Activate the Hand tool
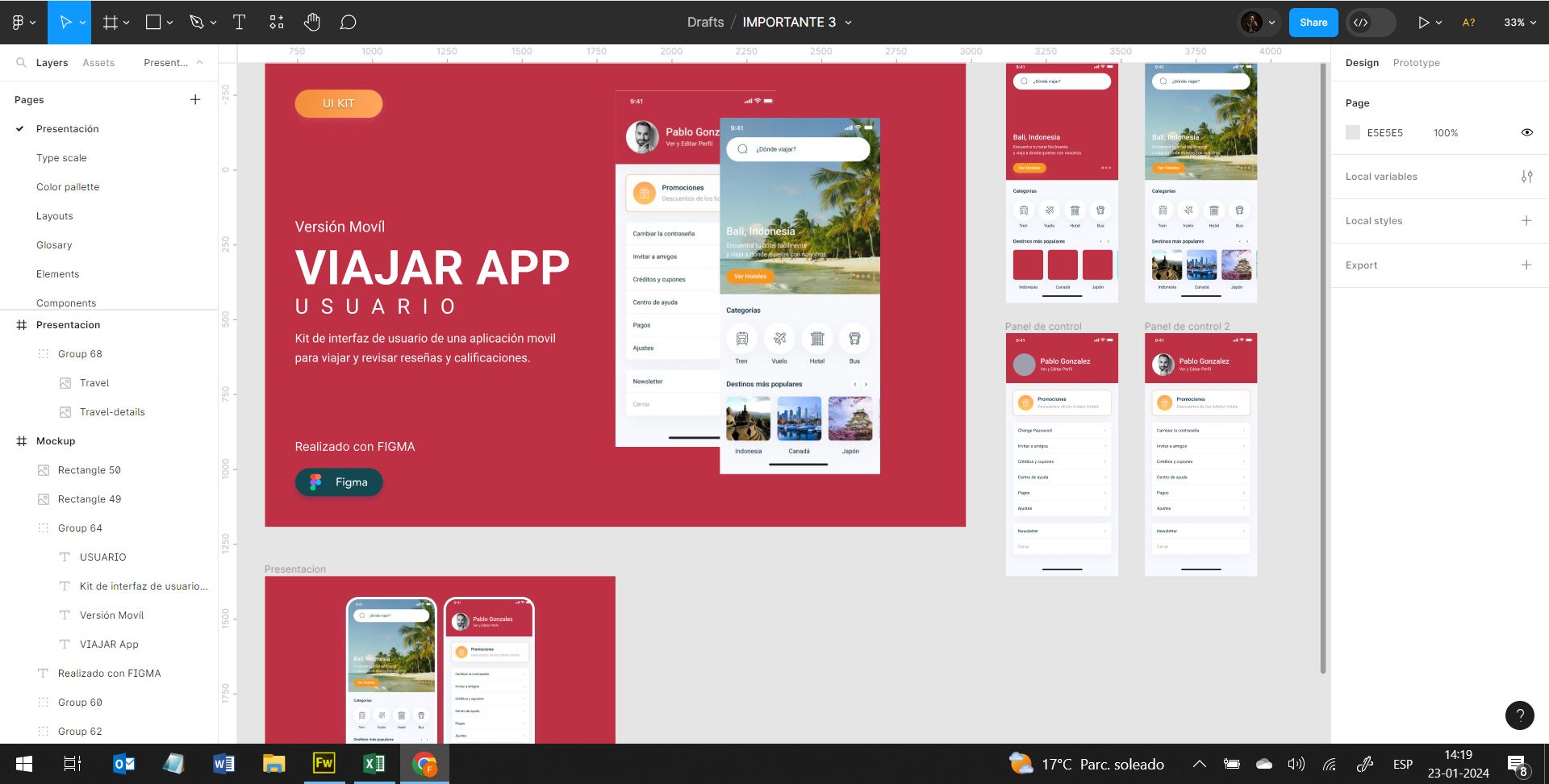 (312, 23)
